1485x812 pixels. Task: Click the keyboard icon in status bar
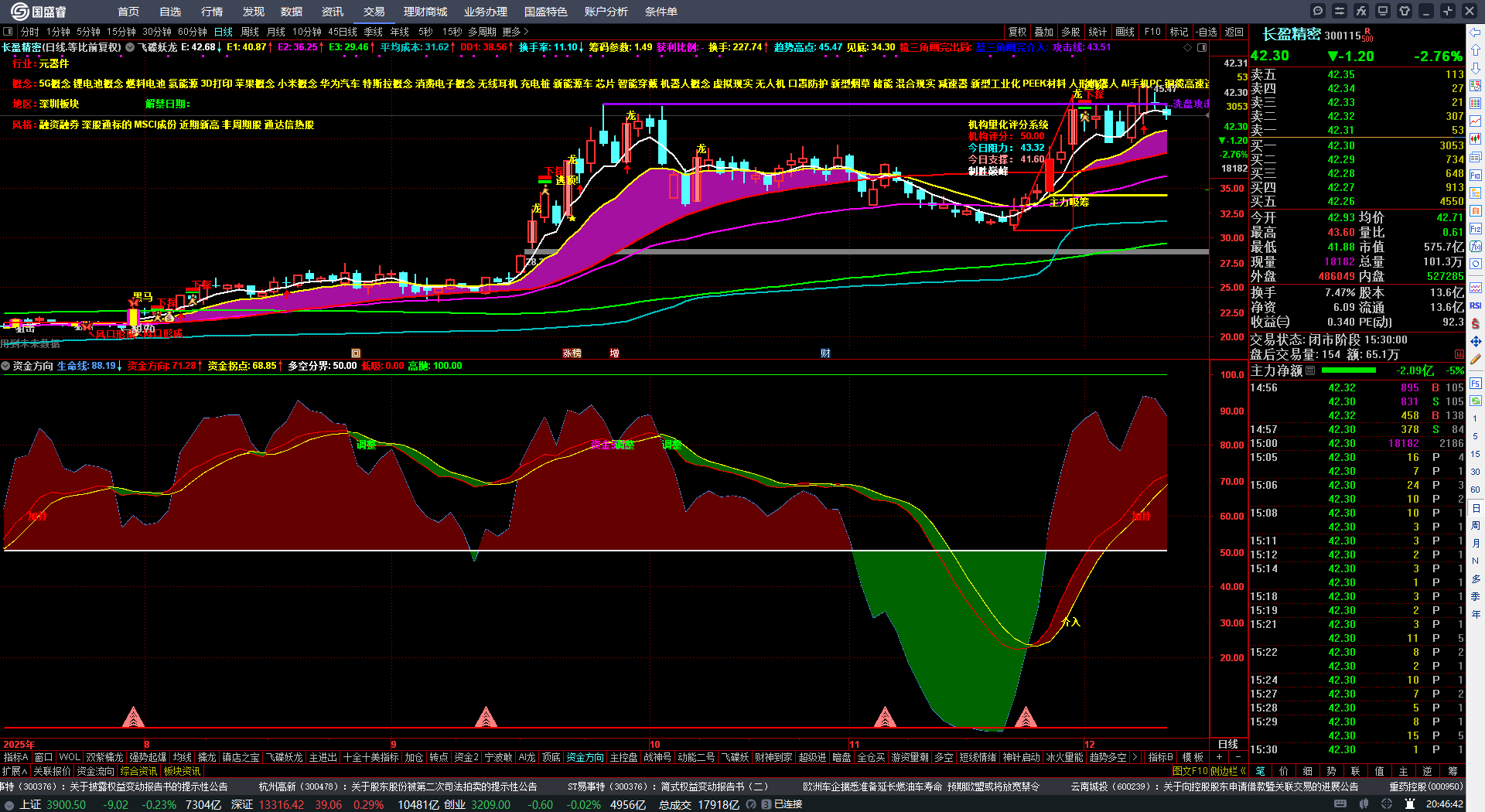pyautogui.click(x=1340, y=804)
